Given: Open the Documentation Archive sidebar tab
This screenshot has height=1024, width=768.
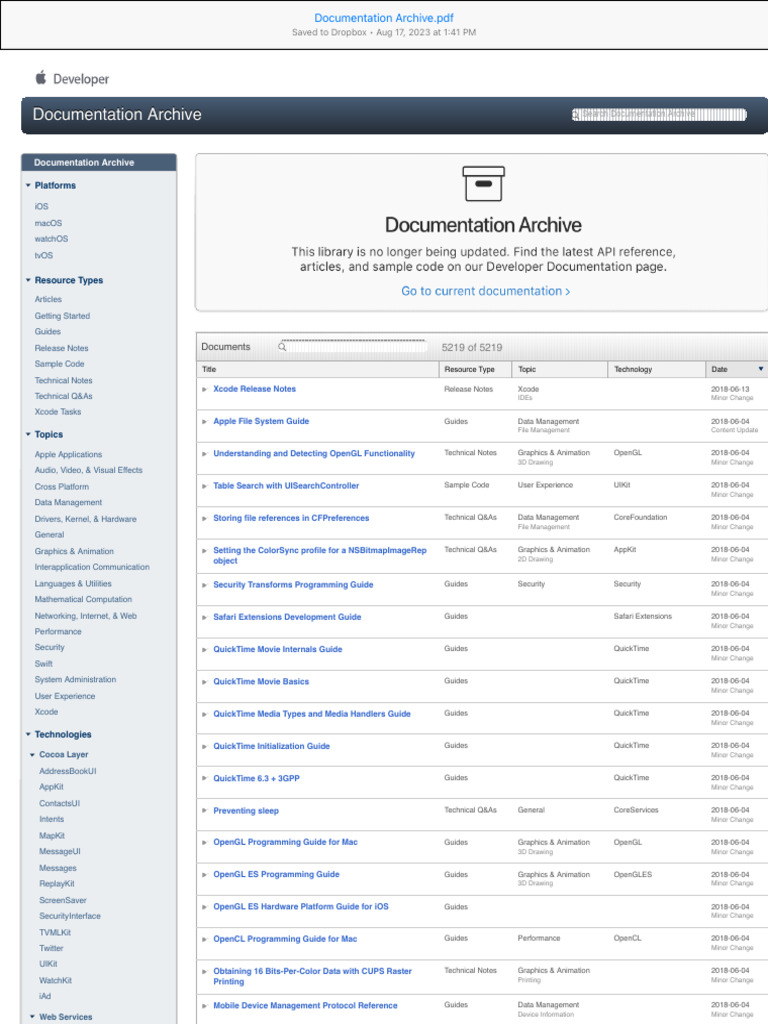Looking at the screenshot, I should 99,162.
